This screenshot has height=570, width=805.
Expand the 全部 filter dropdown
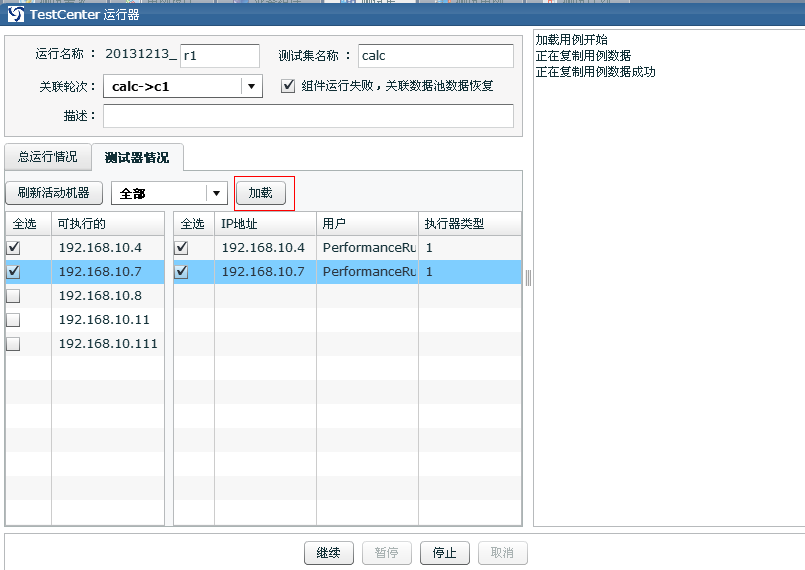click(x=216, y=193)
